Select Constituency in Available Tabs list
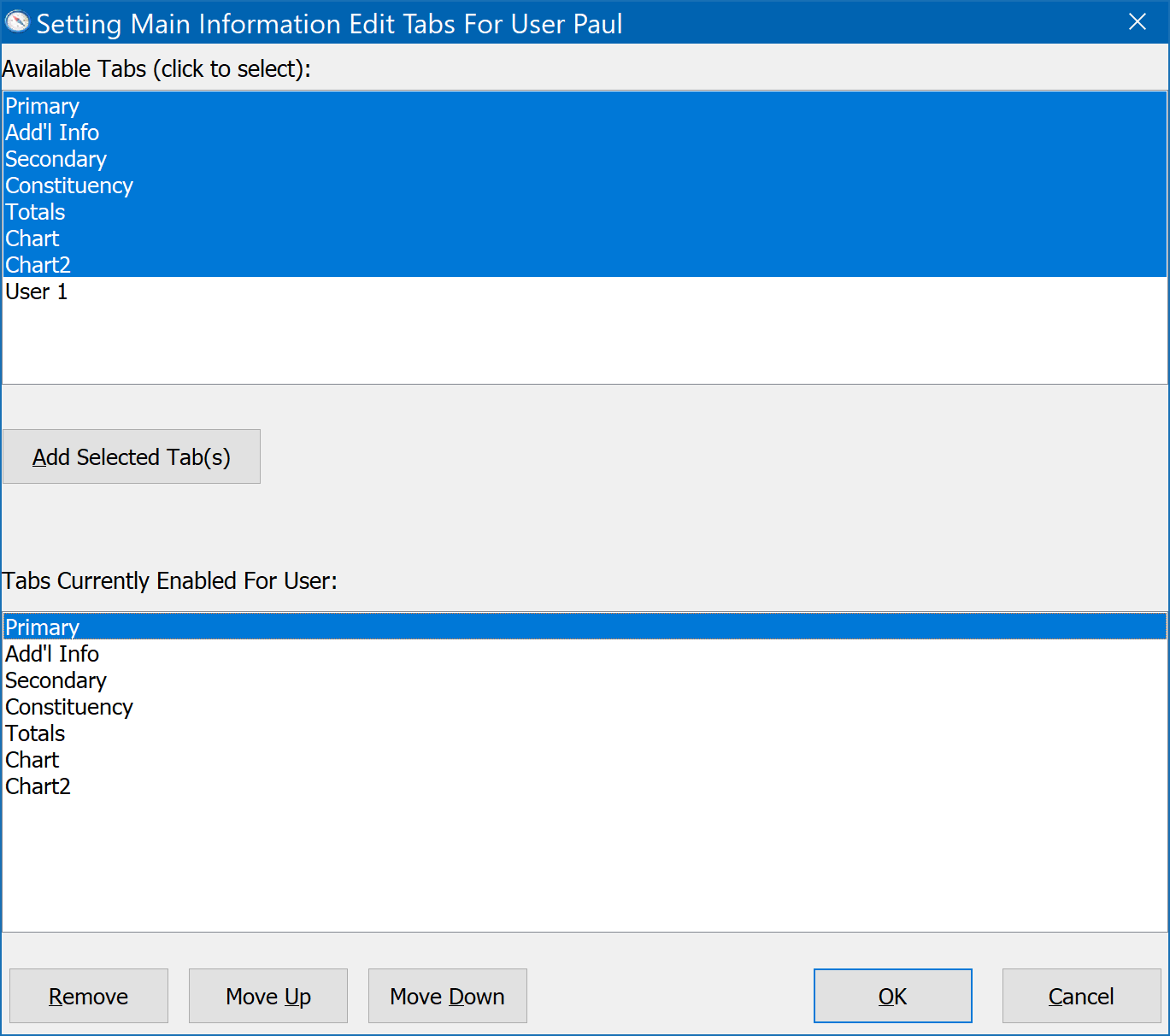Viewport: 1170px width, 1036px height. click(x=585, y=185)
